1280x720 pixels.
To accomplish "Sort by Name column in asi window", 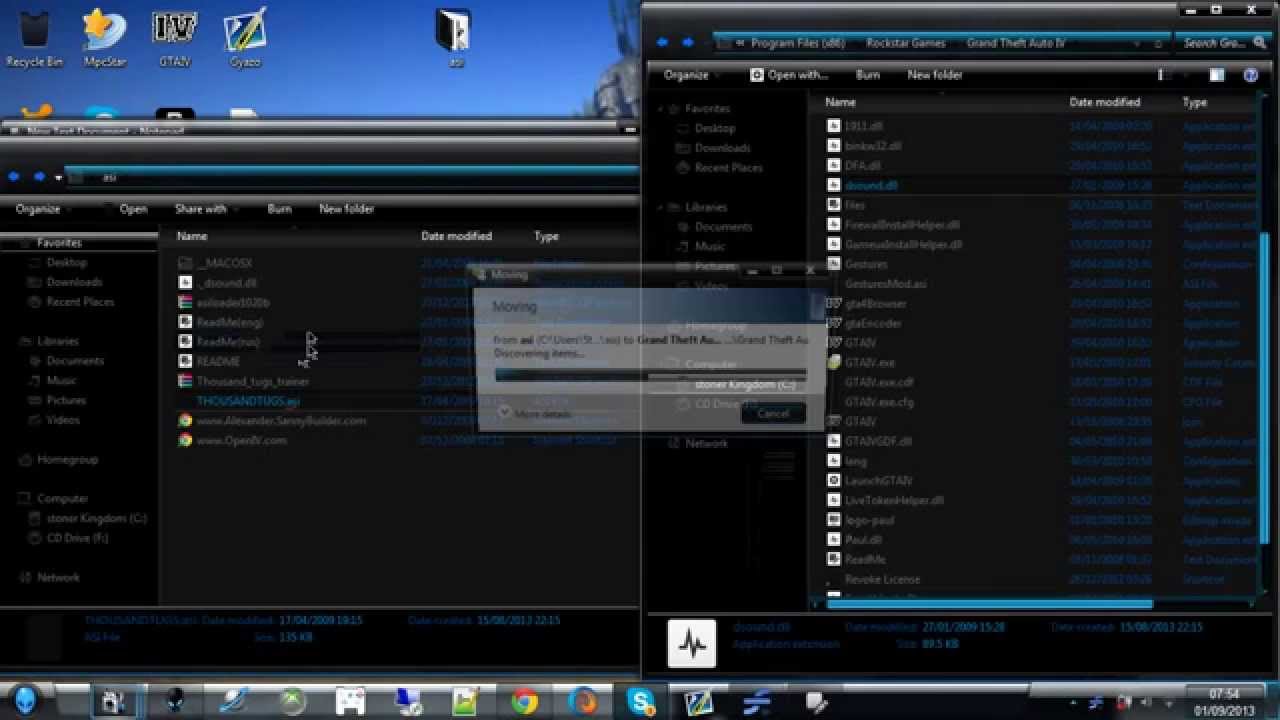I will tap(192, 236).
